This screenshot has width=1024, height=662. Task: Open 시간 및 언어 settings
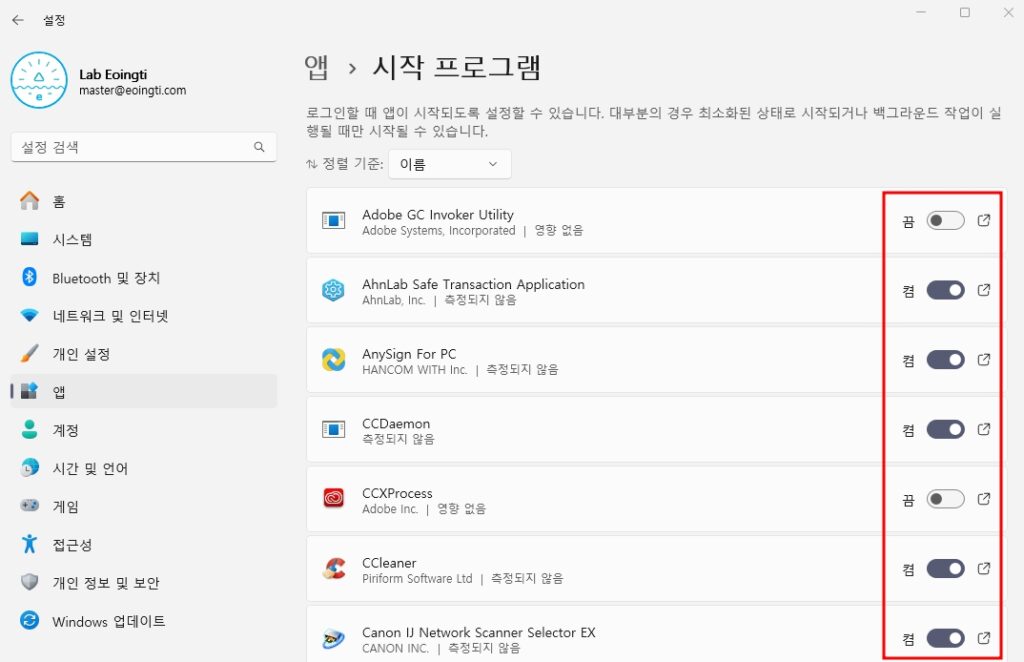click(x=144, y=468)
